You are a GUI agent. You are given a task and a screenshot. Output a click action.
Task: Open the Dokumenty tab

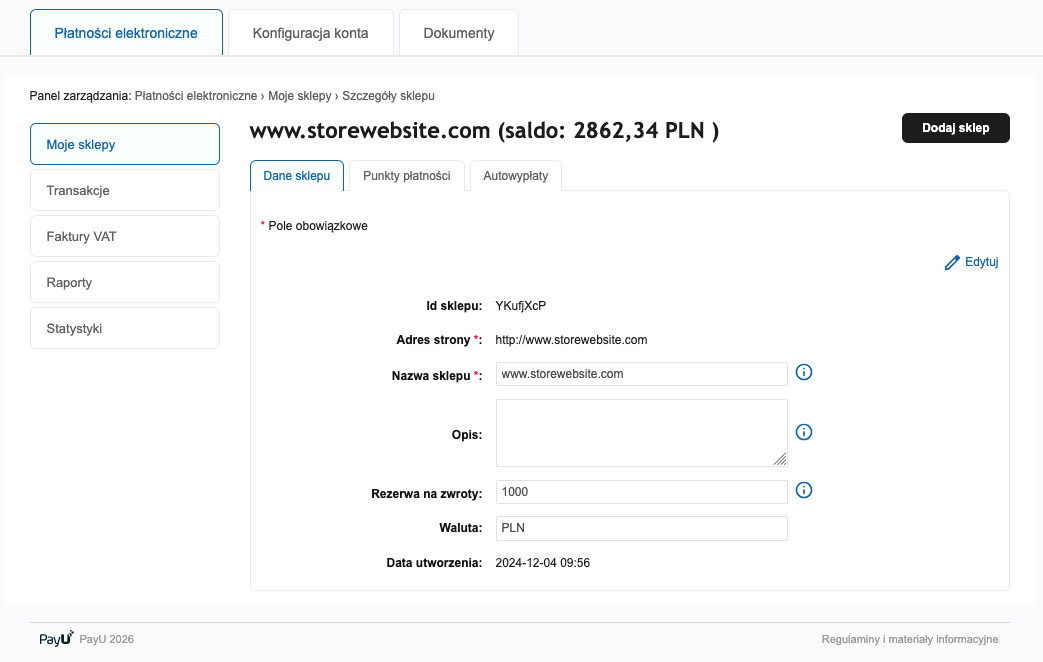[x=458, y=32]
